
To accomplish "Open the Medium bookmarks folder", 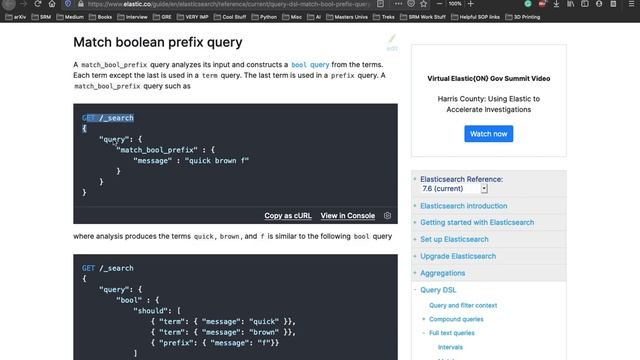I will [x=70, y=17].
